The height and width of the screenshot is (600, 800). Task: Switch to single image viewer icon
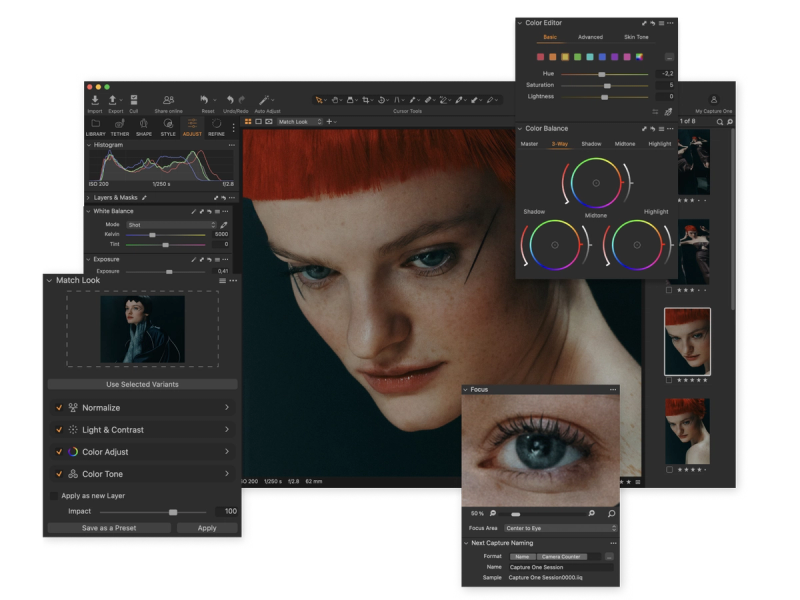point(258,121)
